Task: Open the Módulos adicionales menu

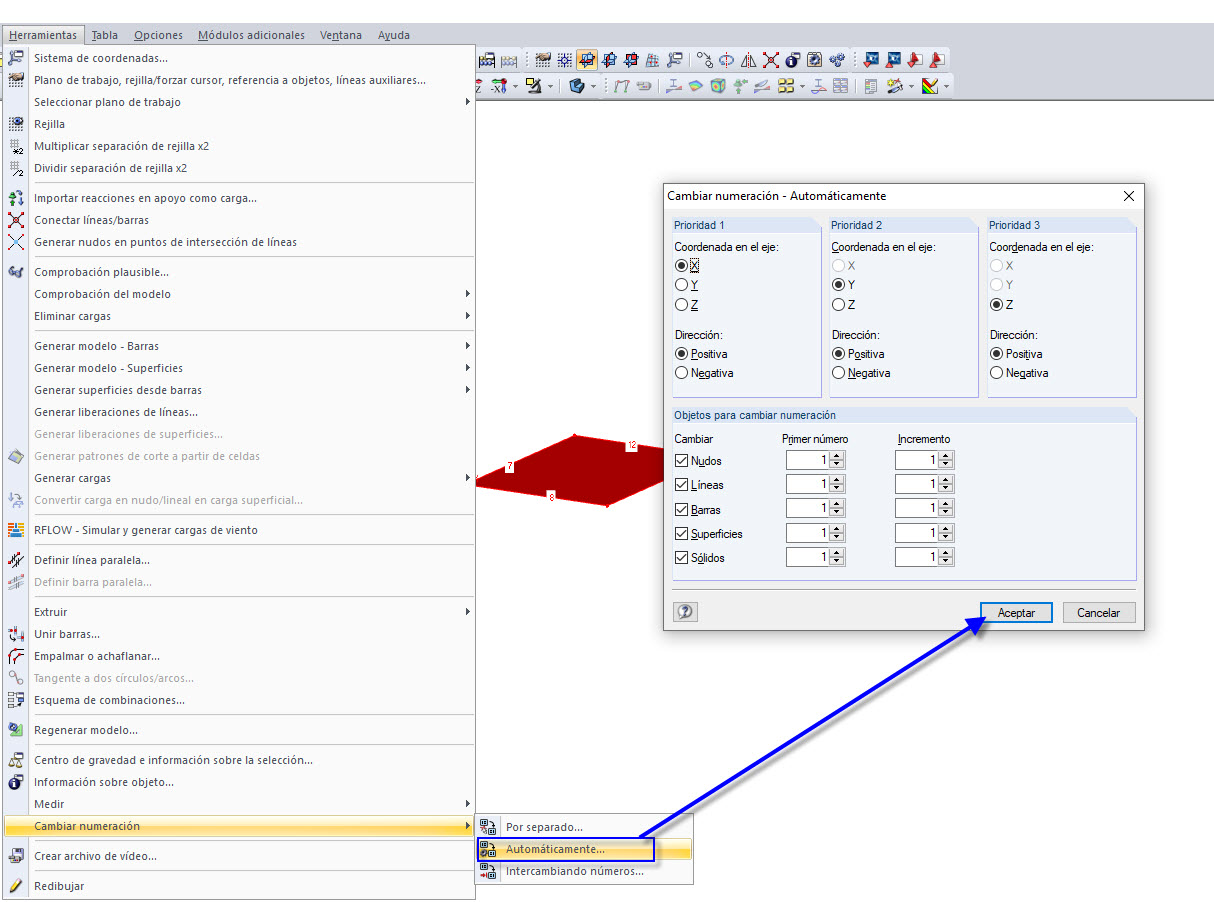Action: (x=251, y=35)
